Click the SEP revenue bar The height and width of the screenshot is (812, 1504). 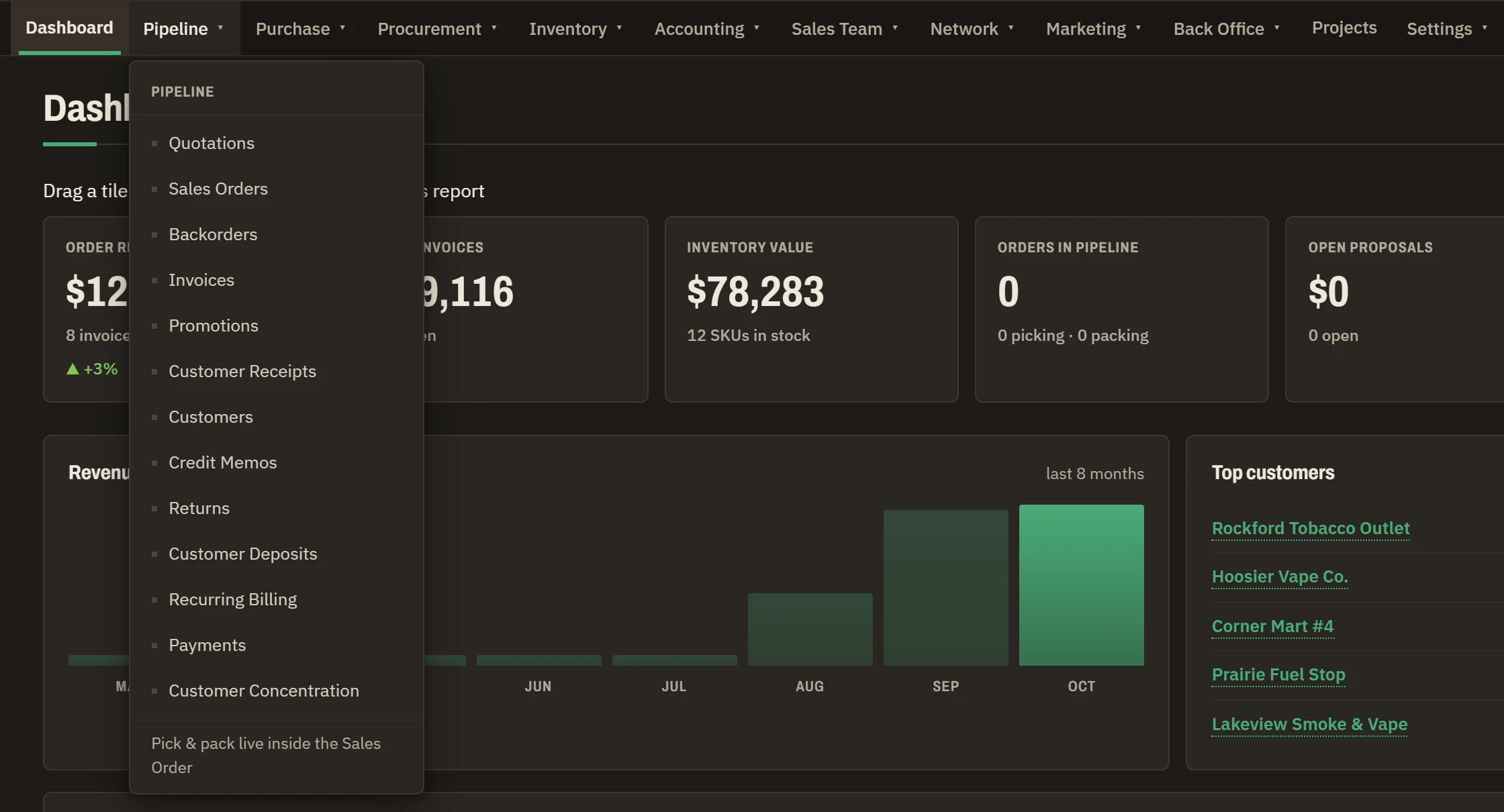click(945, 588)
